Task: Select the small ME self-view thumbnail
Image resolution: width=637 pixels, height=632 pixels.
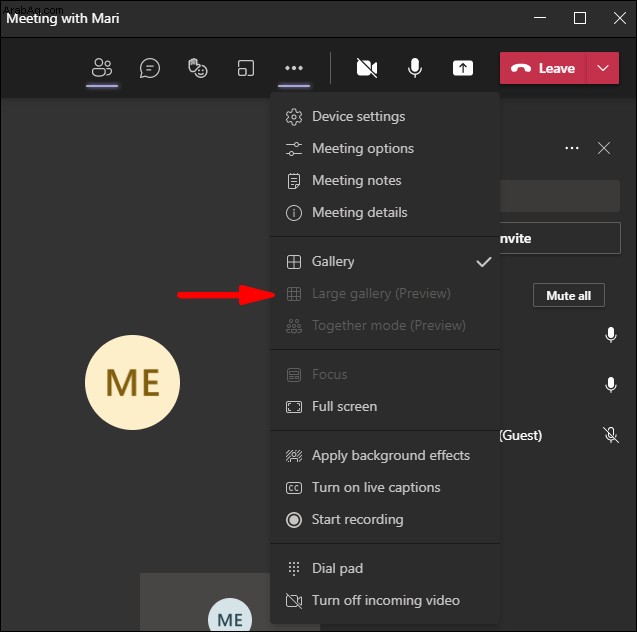Action: coord(230,615)
